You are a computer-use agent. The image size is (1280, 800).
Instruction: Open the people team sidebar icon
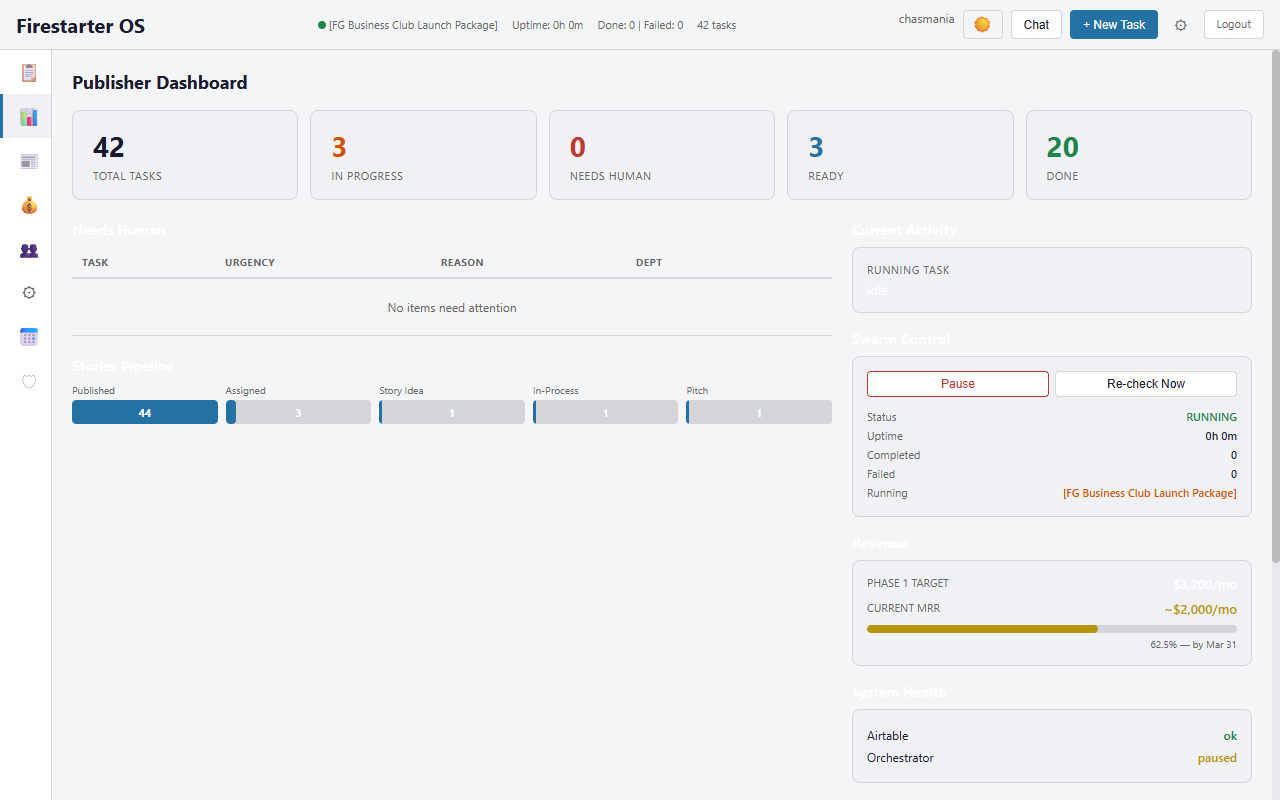[x=29, y=250]
